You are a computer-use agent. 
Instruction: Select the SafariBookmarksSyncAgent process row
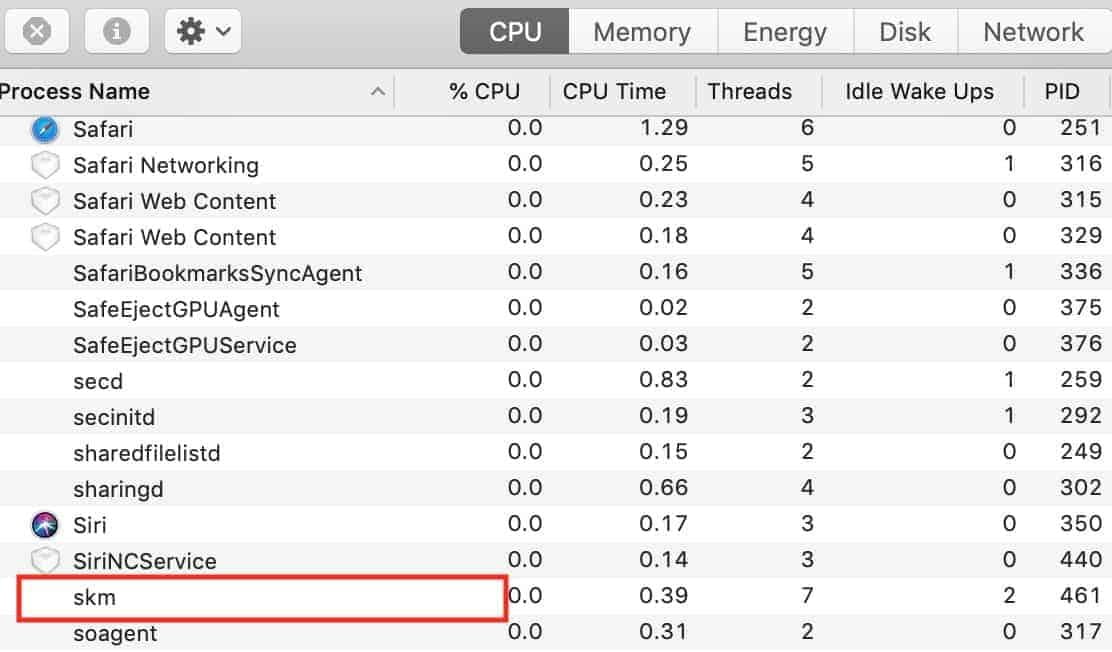tap(556, 272)
